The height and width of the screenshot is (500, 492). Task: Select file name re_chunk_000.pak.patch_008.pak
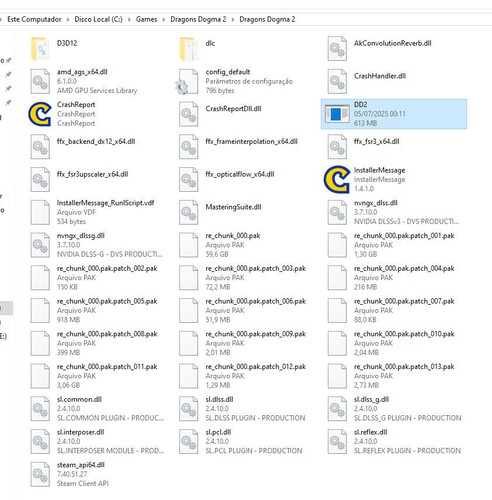(x=107, y=334)
